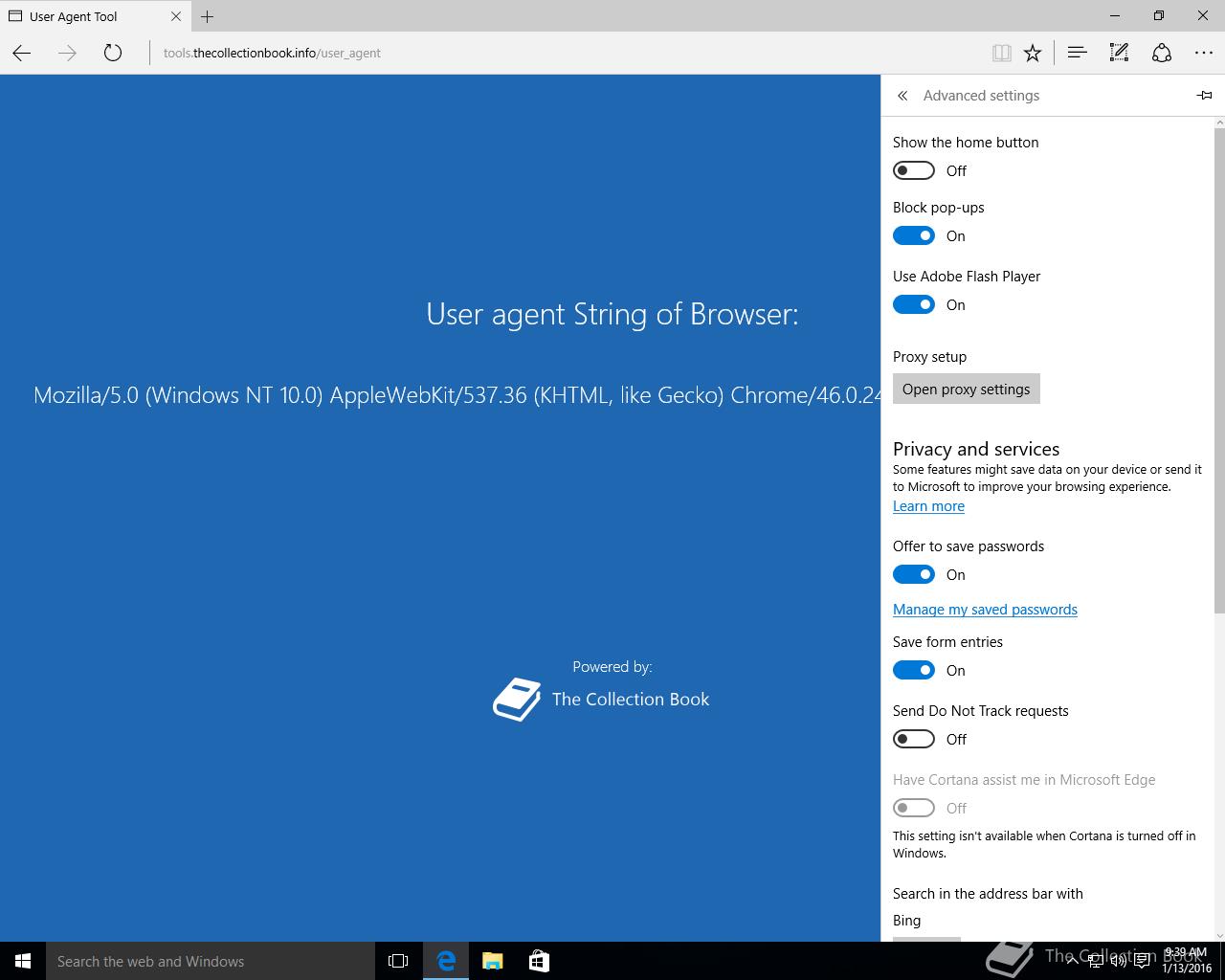1225x980 pixels.
Task: Refresh the page with the reload icon
Action: 113,54
